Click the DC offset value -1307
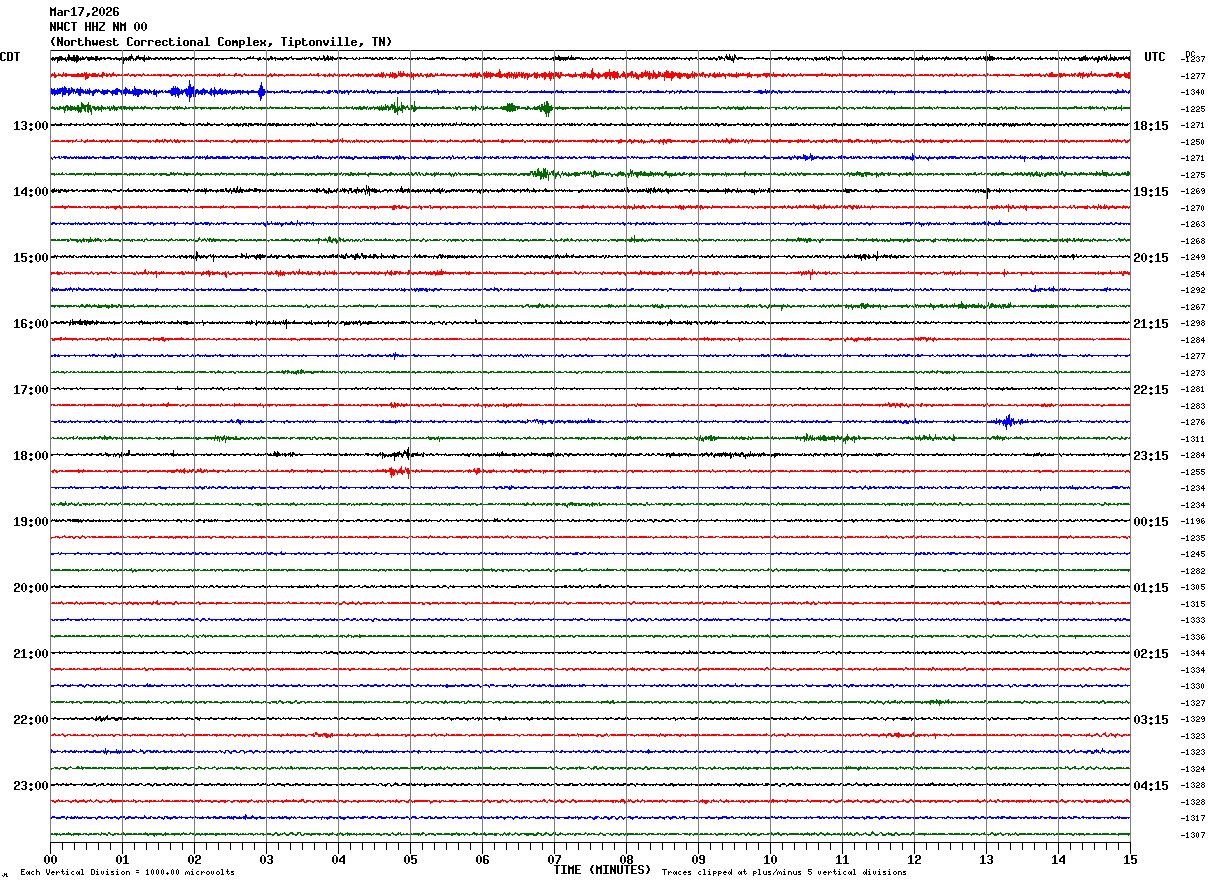1210x886 pixels. point(1193,835)
